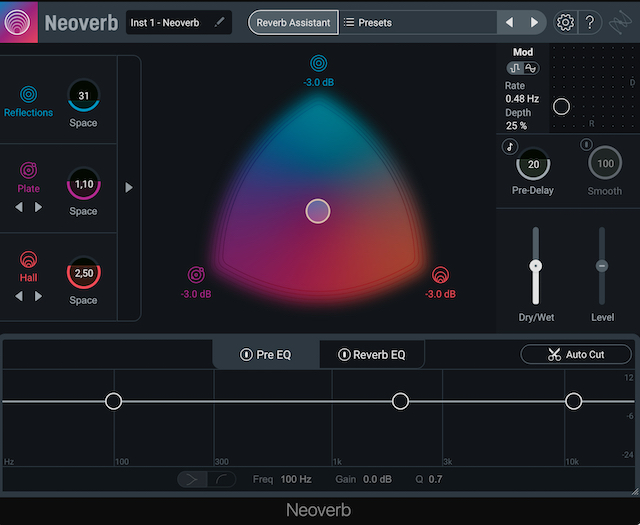Select the Hall engine icon in left panel

point(29,260)
